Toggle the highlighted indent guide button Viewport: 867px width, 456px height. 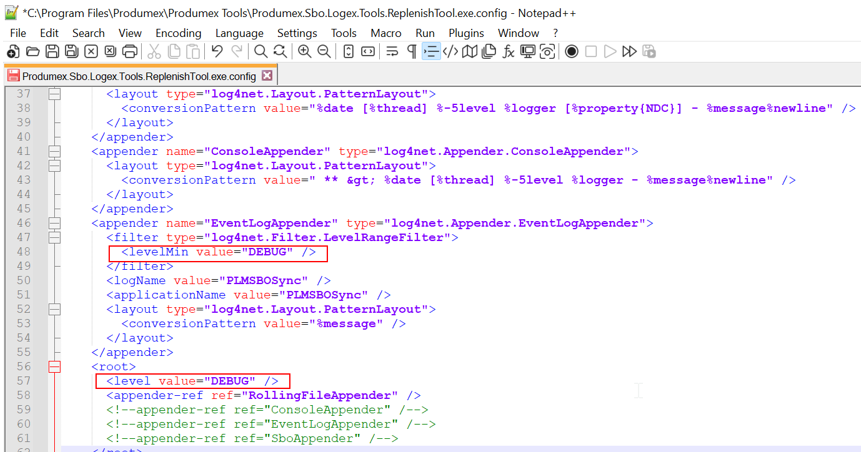coord(431,52)
